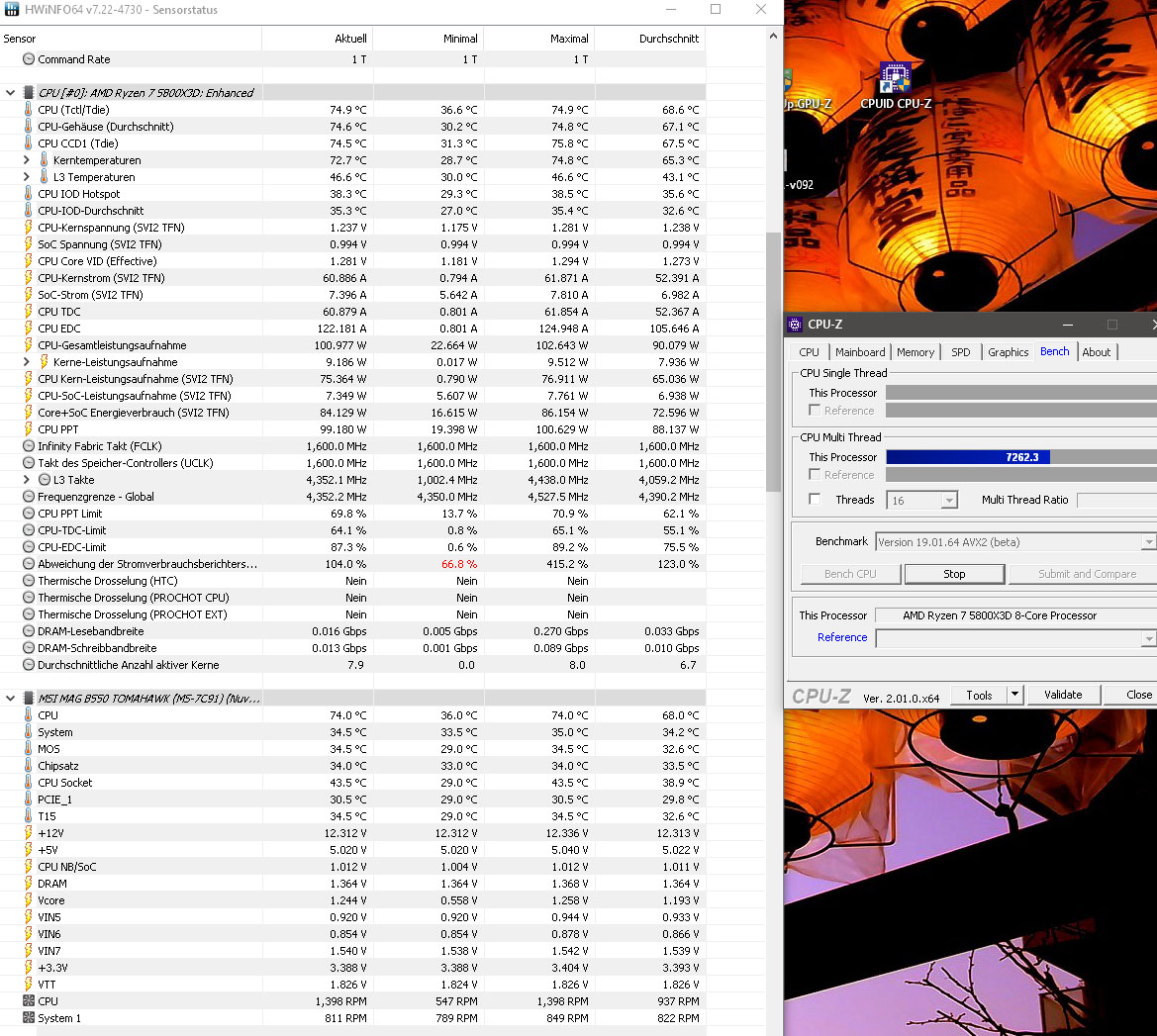
Task: Click the Multi Thread Ratio field
Action: (x=1117, y=501)
